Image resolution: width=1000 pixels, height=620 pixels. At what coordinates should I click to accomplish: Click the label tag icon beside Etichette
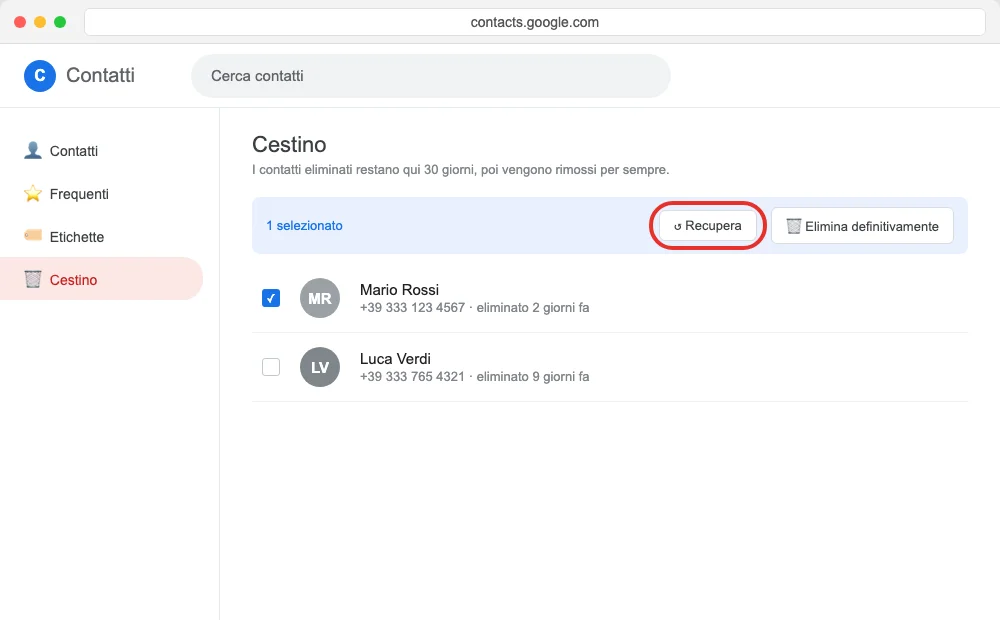33,236
